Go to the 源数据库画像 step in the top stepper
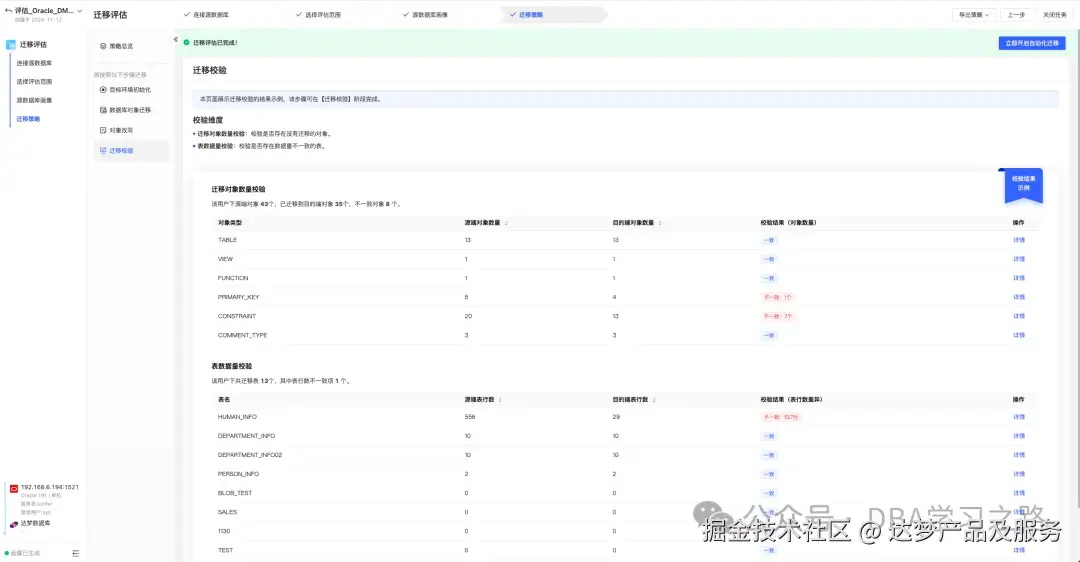 point(426,14)
